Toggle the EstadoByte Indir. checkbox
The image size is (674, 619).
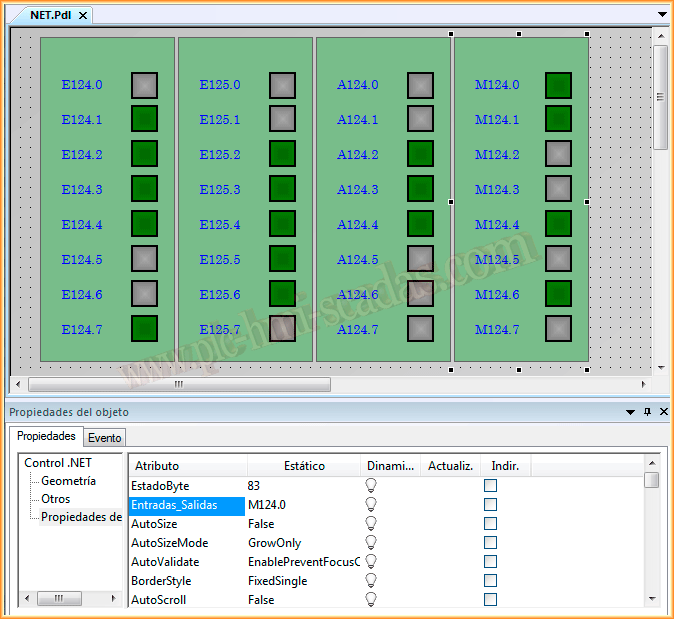click(x=490, y=485)
